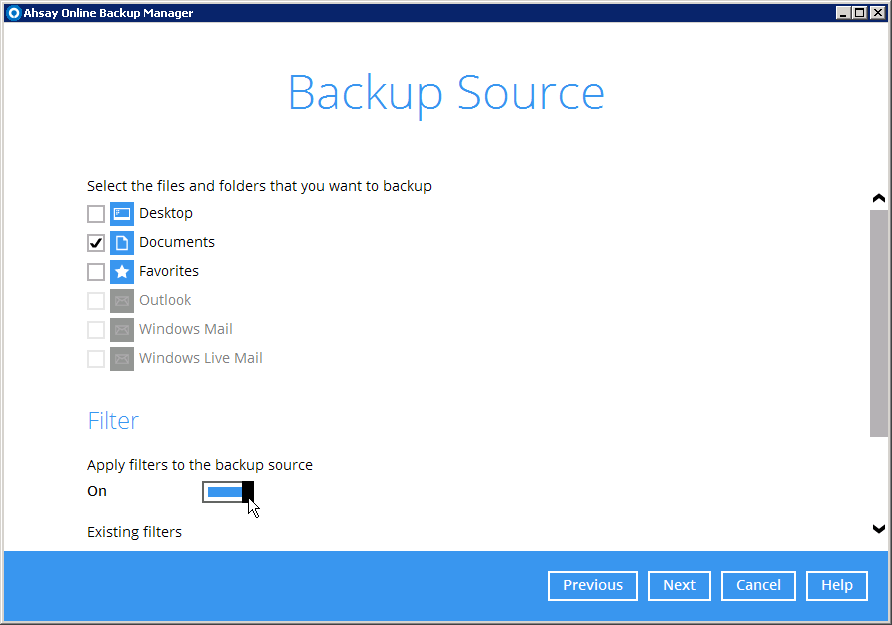This screenshot has height=625, width=892.
Task: Click the scroll down arrow
Action: click(x=879, y=529)
